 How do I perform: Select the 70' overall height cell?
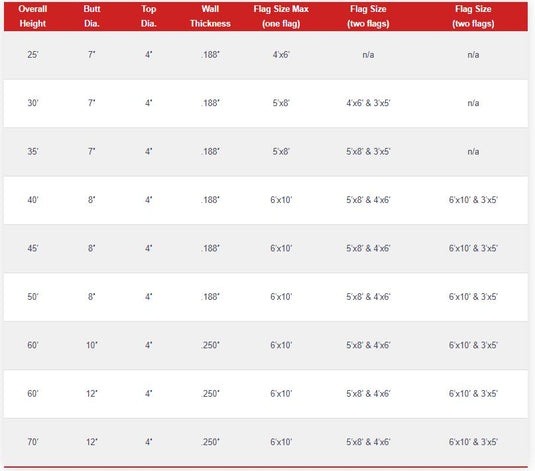click(33, 442)
